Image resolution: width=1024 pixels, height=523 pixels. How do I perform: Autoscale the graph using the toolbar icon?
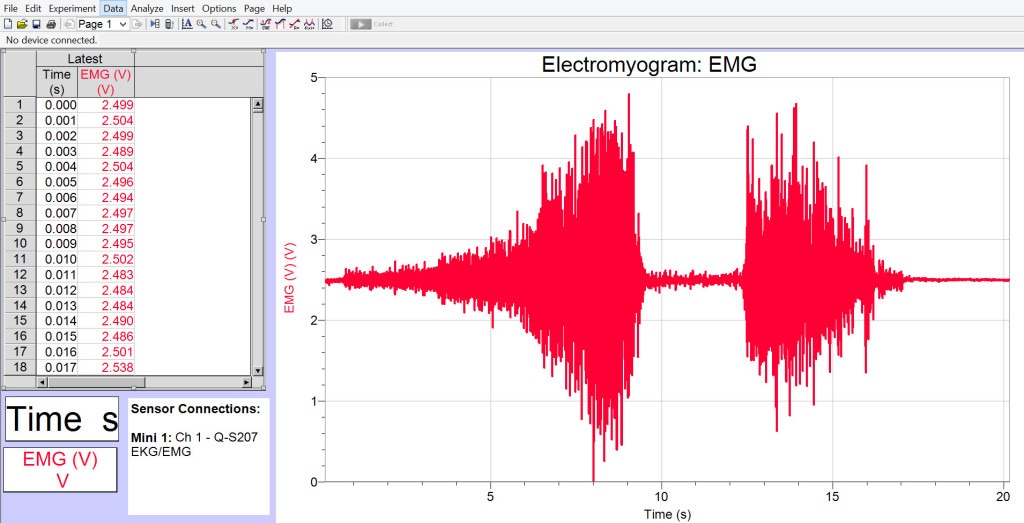pos(187,24)
